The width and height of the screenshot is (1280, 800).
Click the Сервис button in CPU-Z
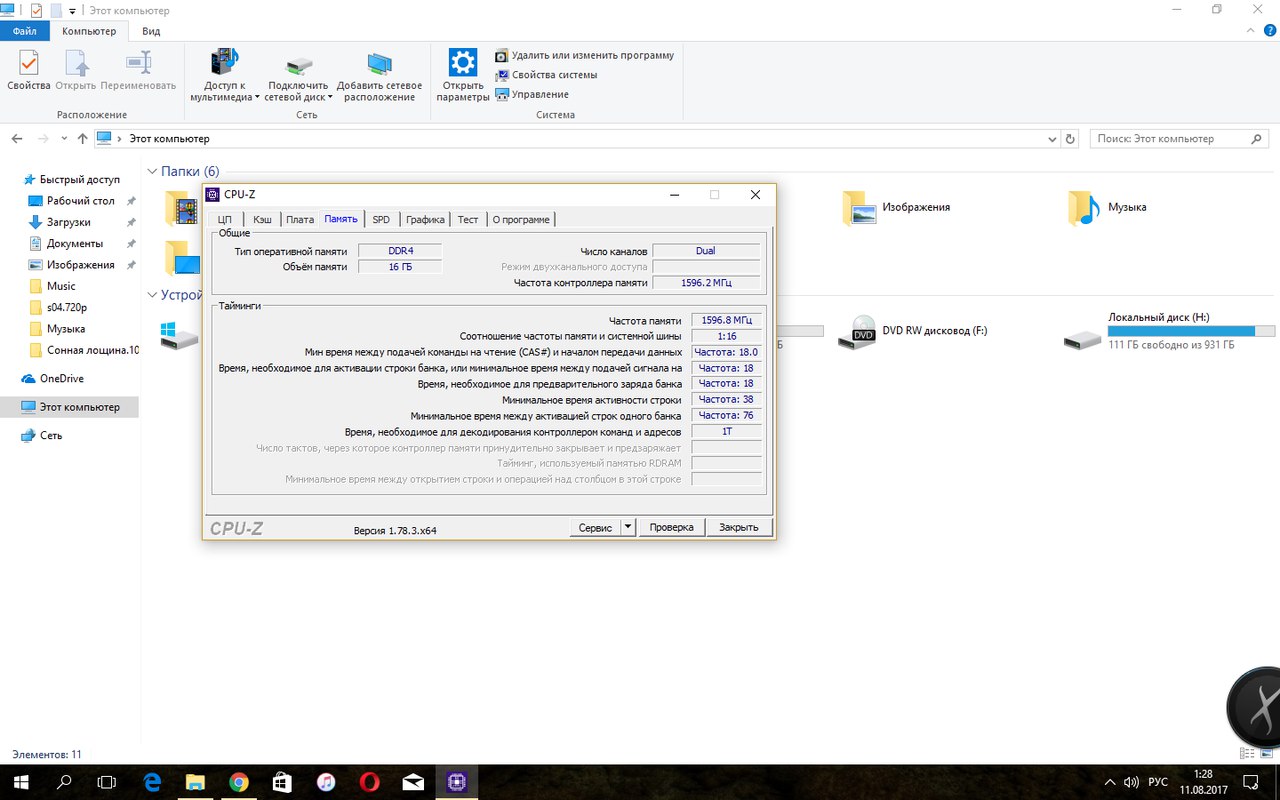click(595, 527)
